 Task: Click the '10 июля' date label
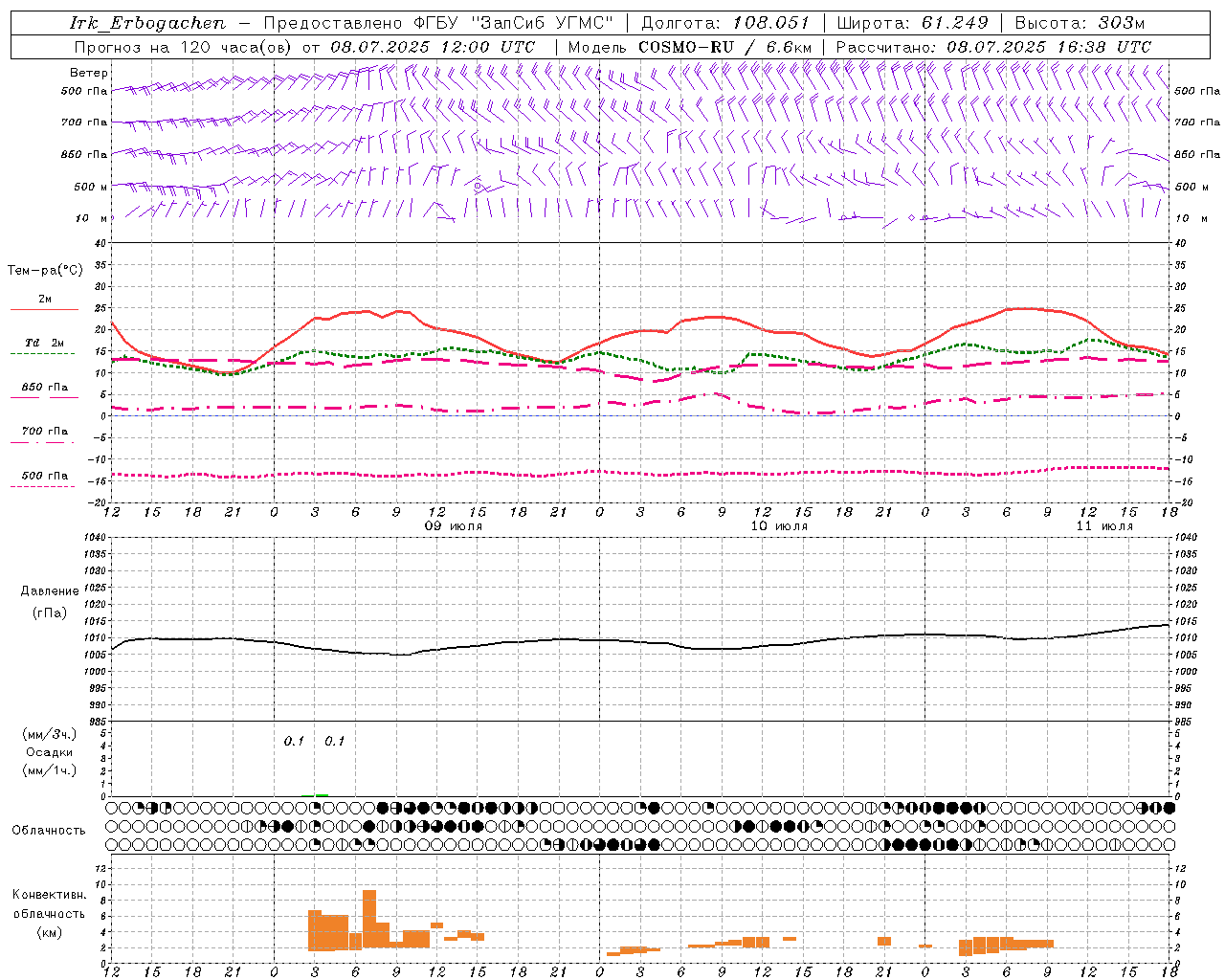click(778, 526)
